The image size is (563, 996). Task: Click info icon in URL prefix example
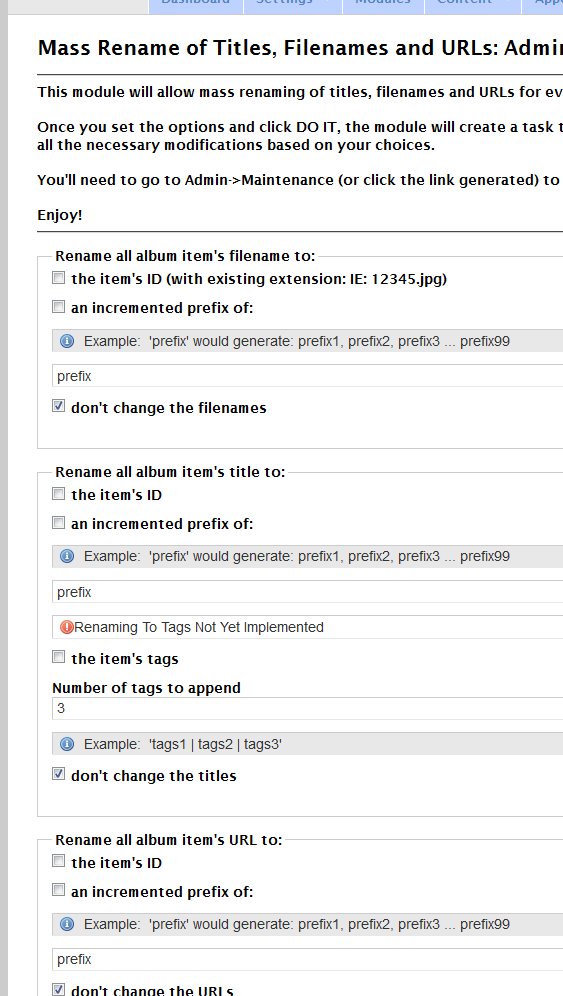point(67,924)
